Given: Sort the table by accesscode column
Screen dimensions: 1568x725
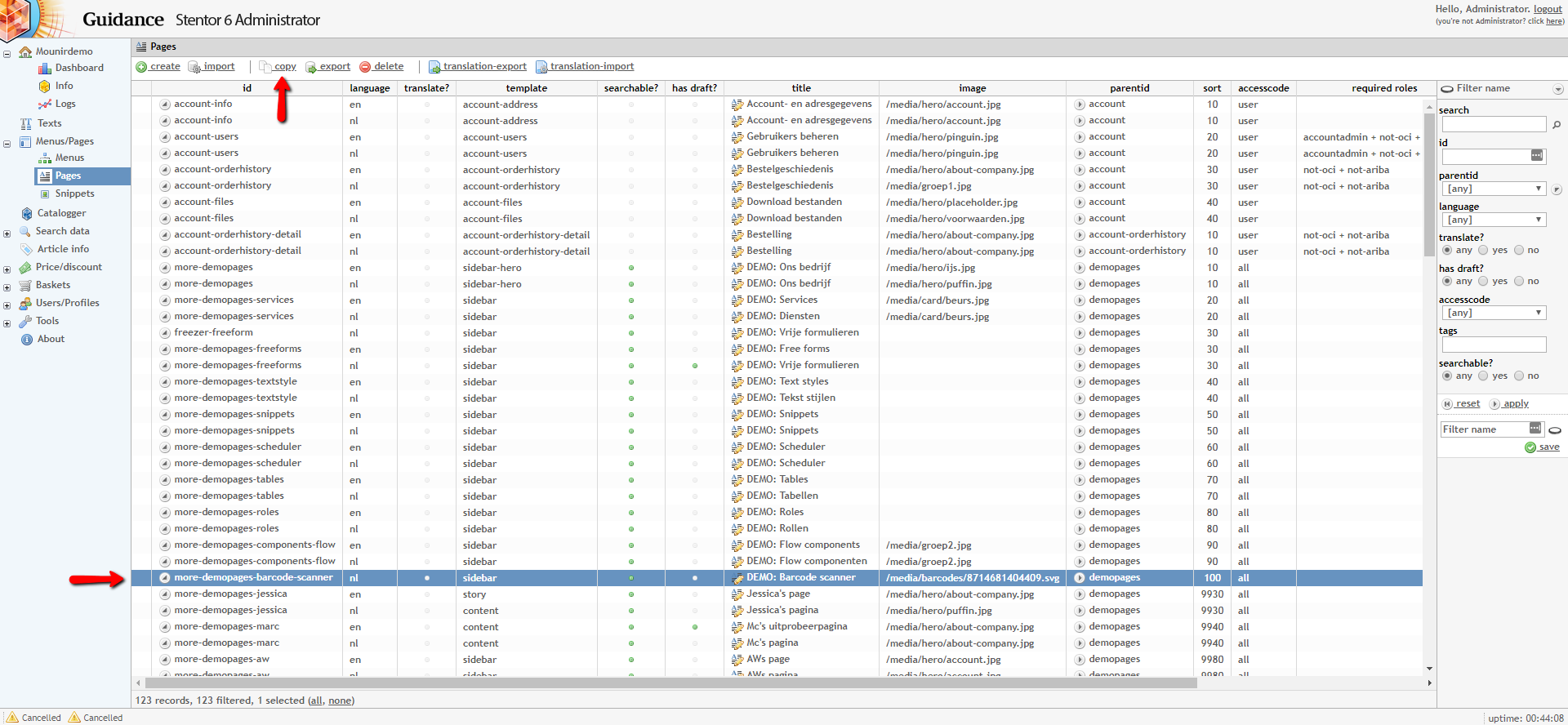Looking at the screenshot, I should coord(1263,88).
